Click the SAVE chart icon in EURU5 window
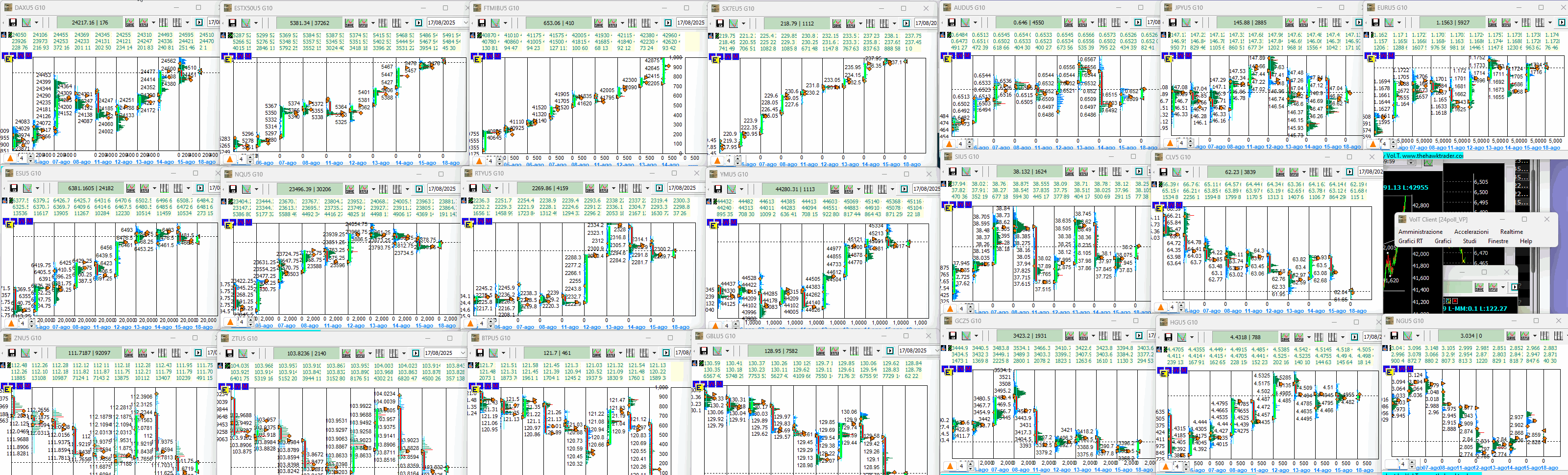 (1493, 23)
